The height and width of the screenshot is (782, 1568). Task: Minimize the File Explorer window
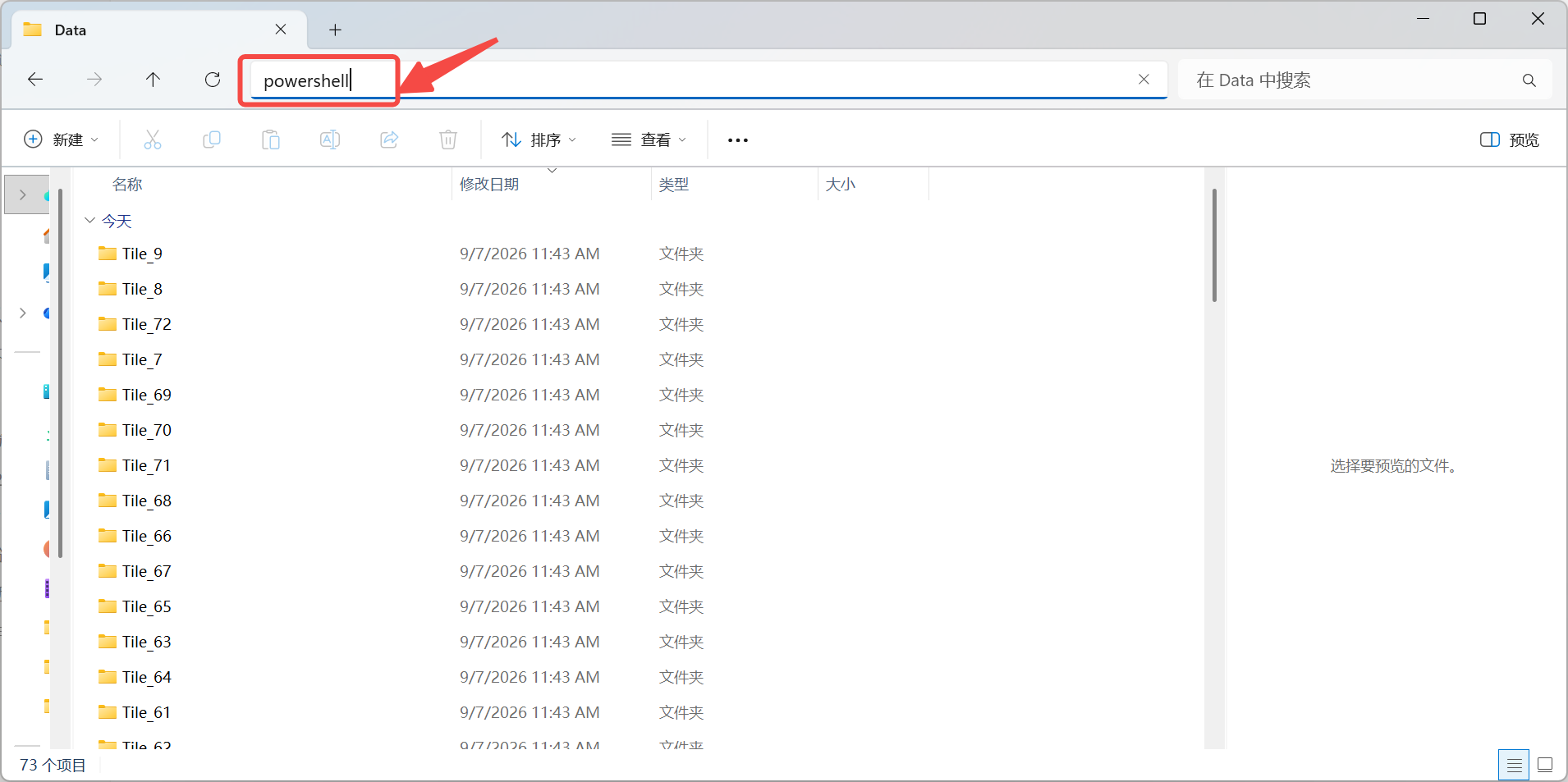(x=1424, y=19)
